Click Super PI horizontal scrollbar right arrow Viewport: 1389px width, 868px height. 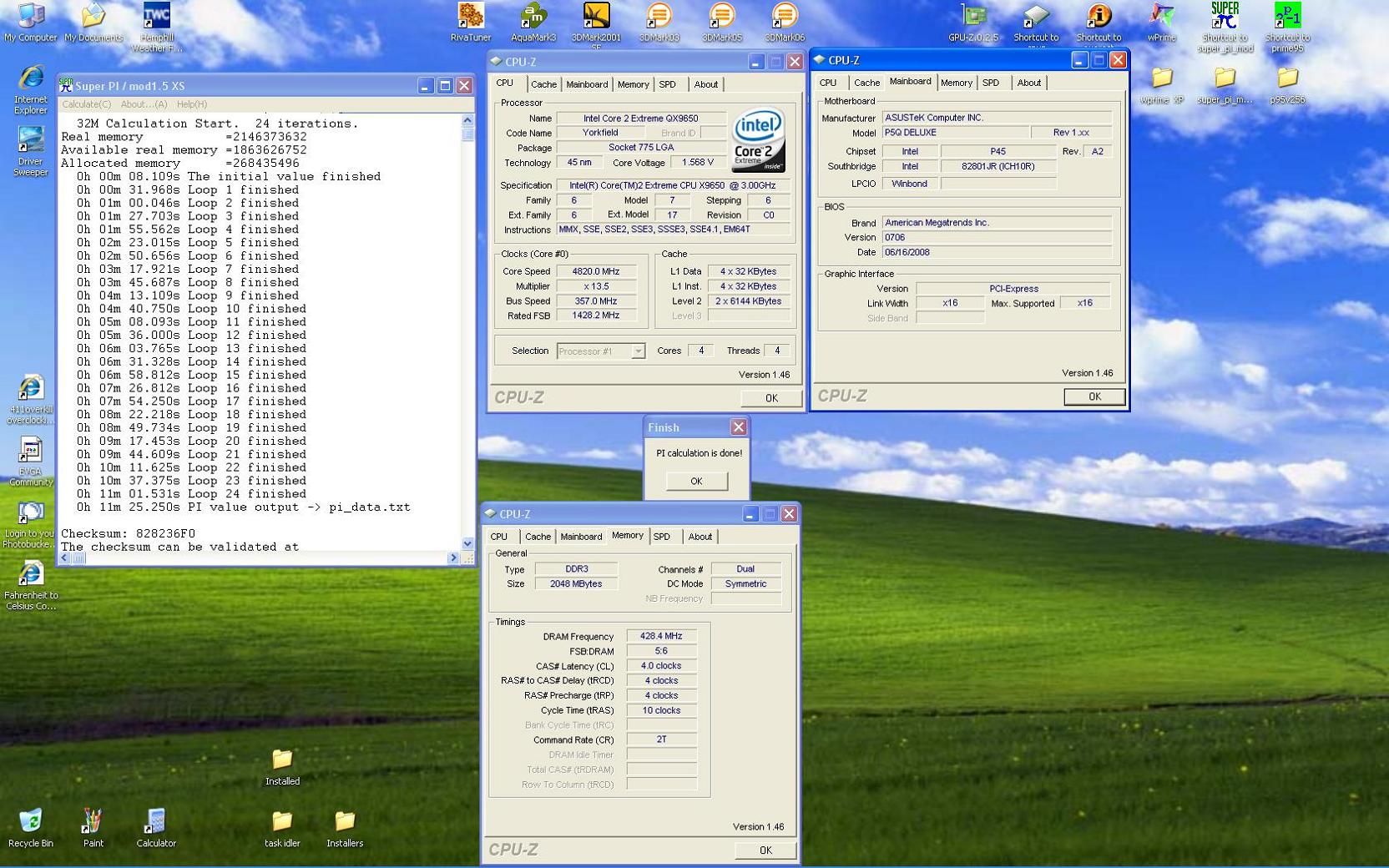click(454, 558)
